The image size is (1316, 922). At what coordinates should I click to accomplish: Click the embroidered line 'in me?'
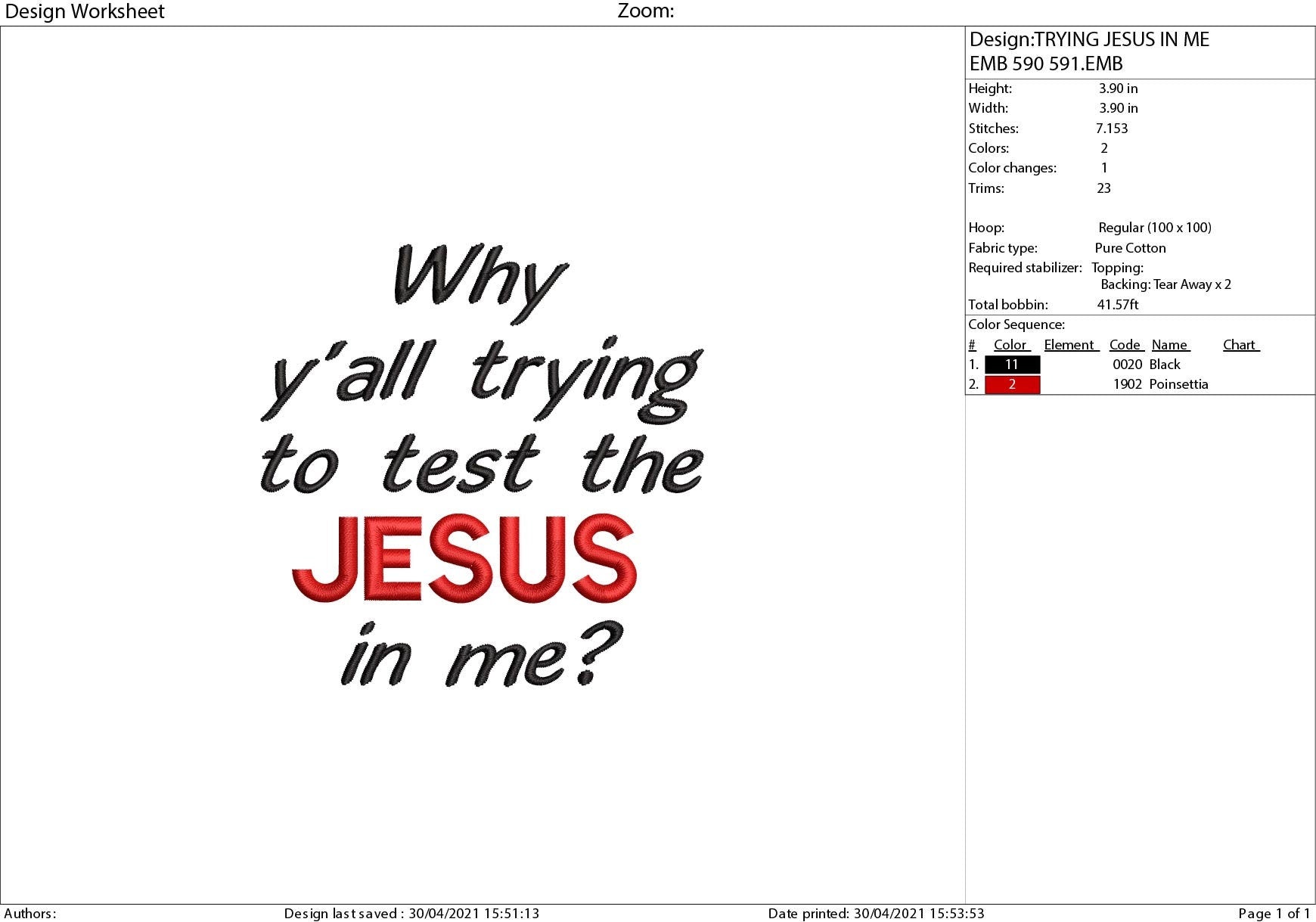(483, 653)
